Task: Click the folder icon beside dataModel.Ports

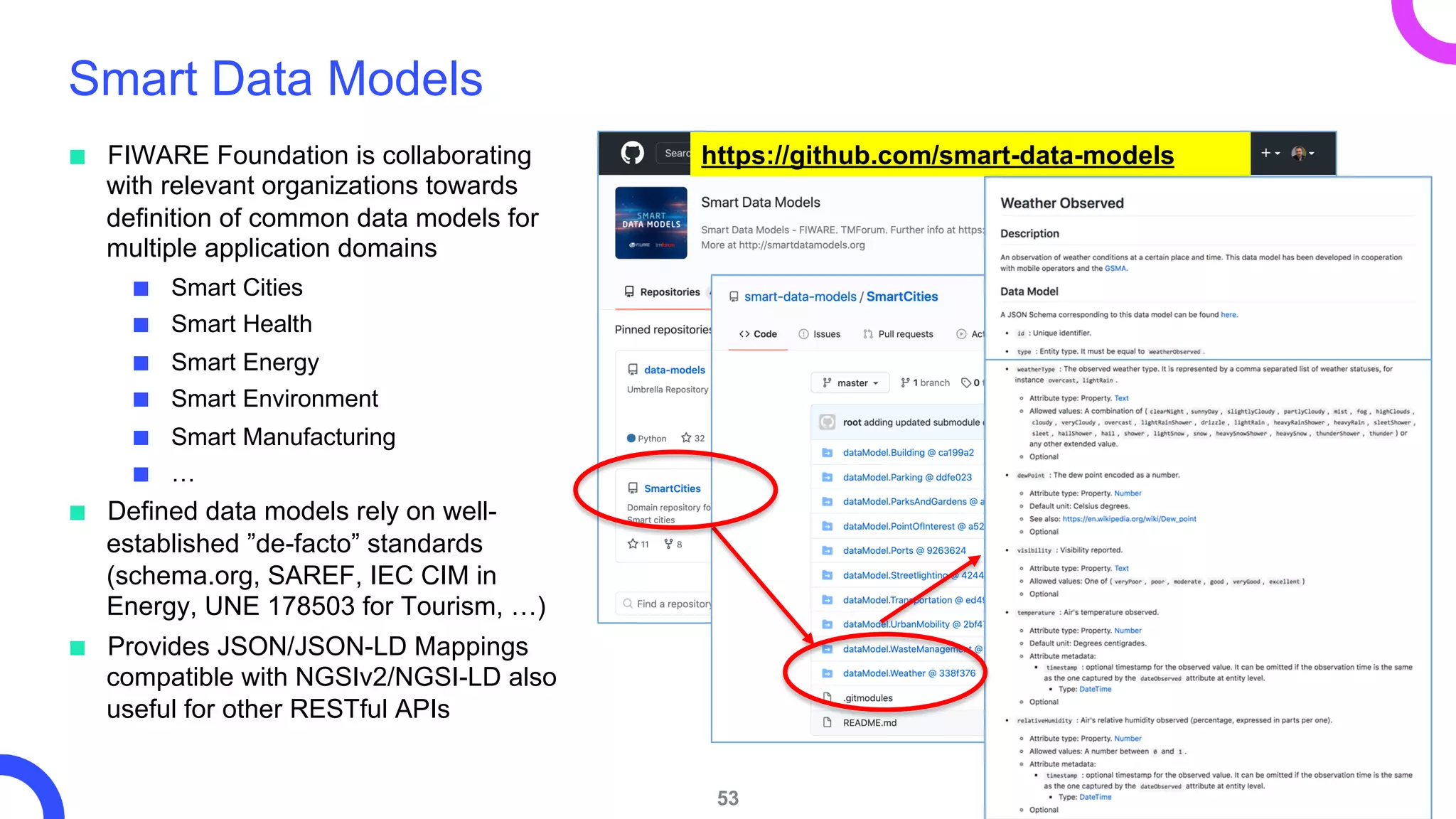Action: [827, 551]
